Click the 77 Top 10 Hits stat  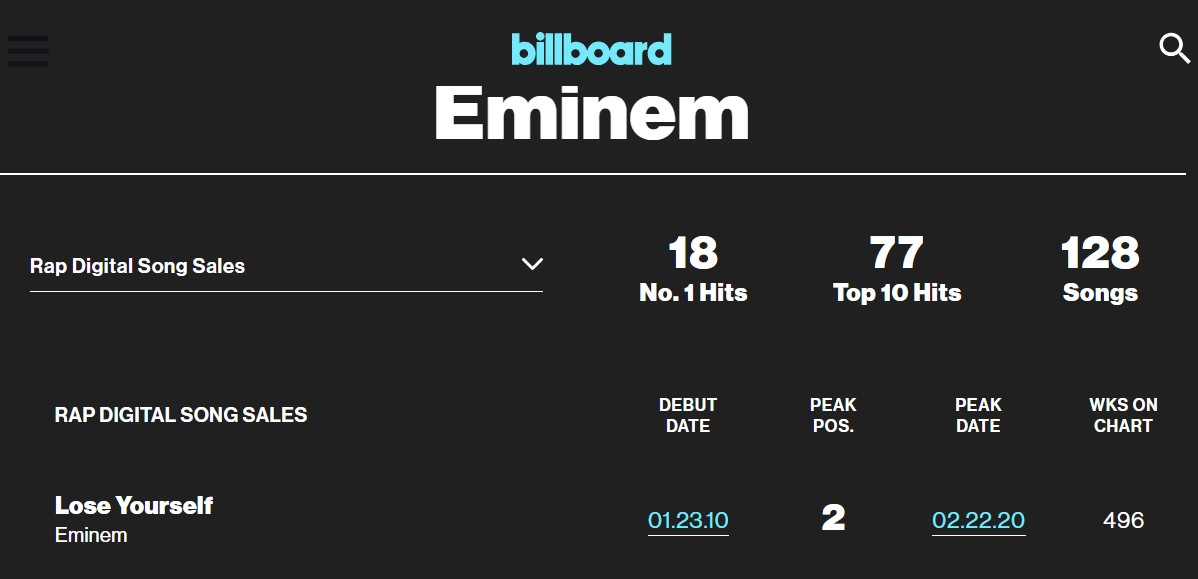pos(897,269)
